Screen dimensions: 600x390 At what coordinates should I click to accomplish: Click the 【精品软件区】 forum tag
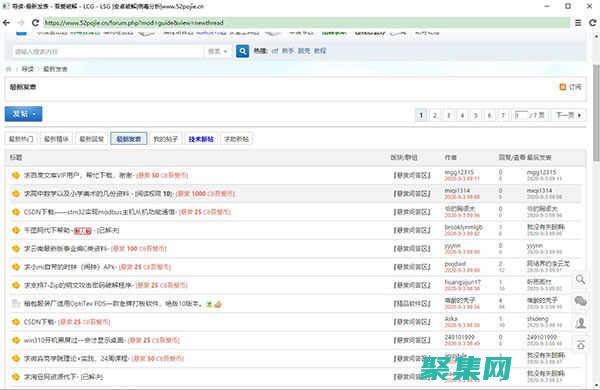click(412, 304)
